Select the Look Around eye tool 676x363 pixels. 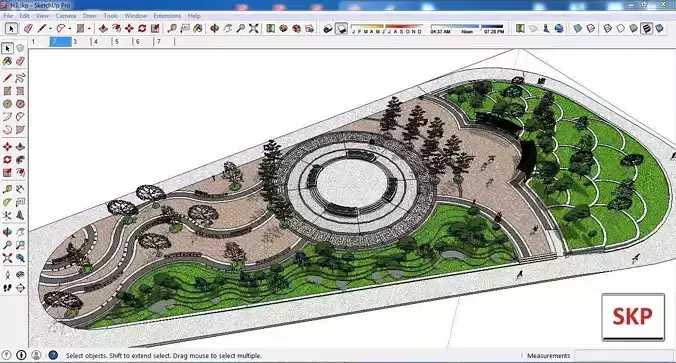[x=20, y=275]
